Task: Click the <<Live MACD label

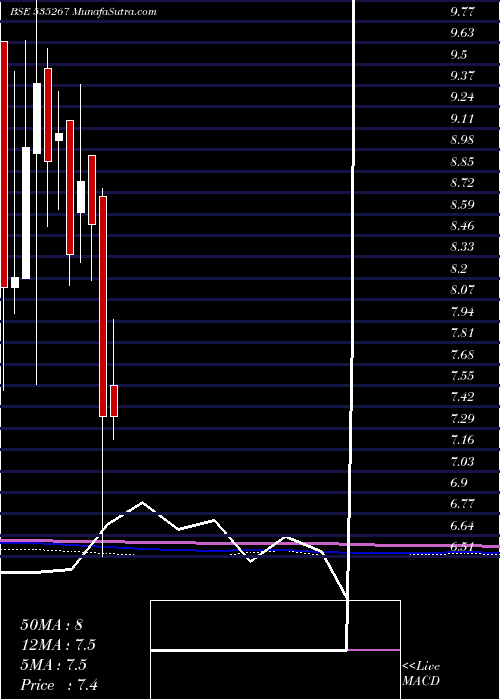Action: coord(421,674)
